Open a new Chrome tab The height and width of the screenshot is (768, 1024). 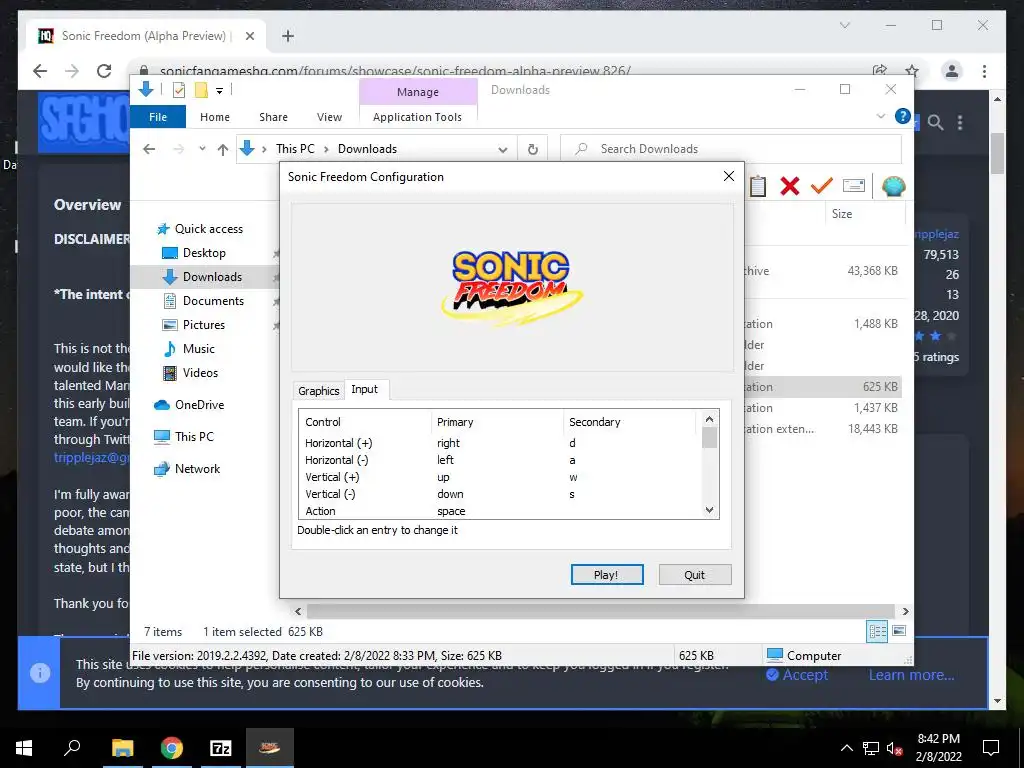tap(287, 36)
